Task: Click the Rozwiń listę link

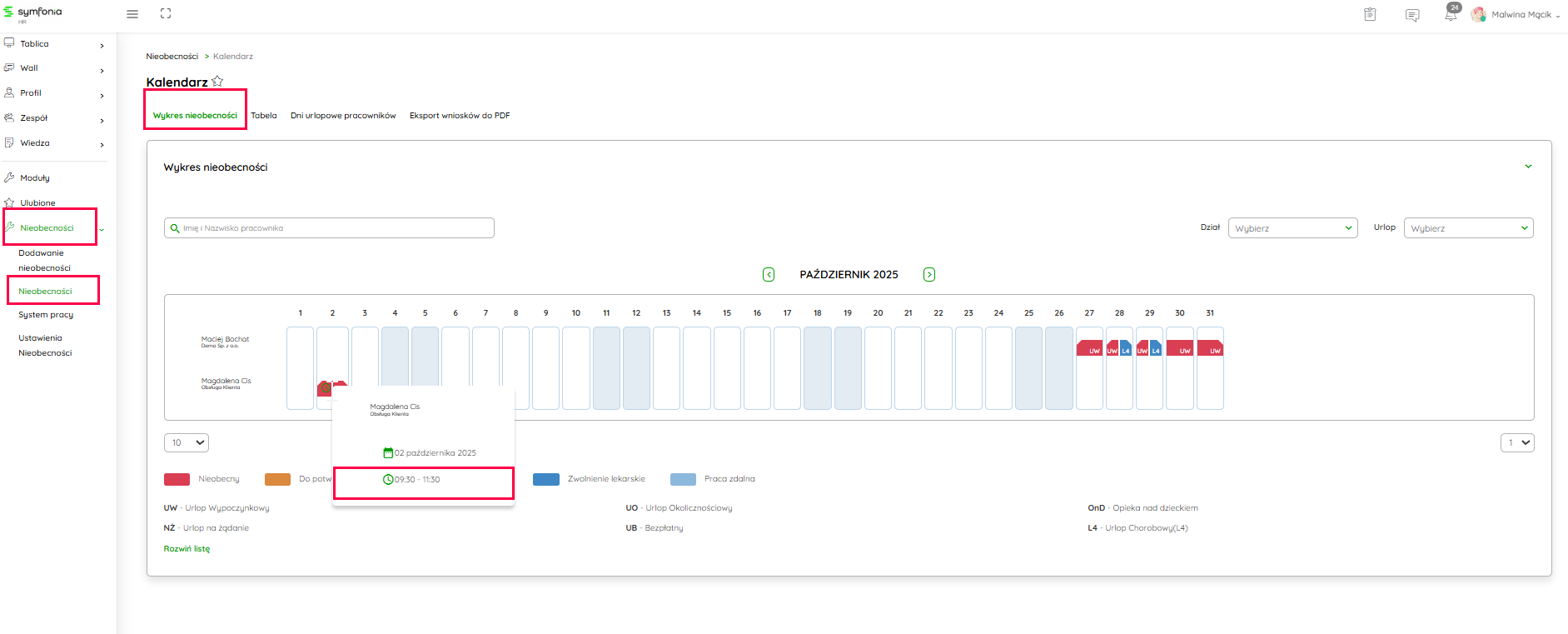Action: pos(187,549)
